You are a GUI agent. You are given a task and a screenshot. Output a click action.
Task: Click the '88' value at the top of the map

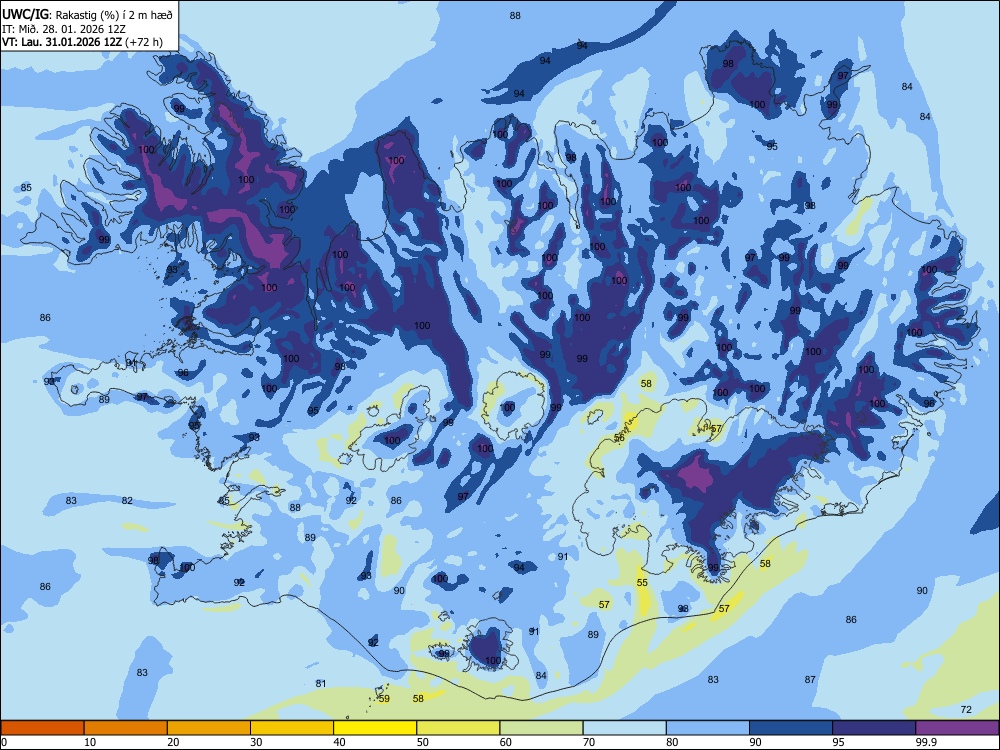pyautogui.click(x=515, y=15)
